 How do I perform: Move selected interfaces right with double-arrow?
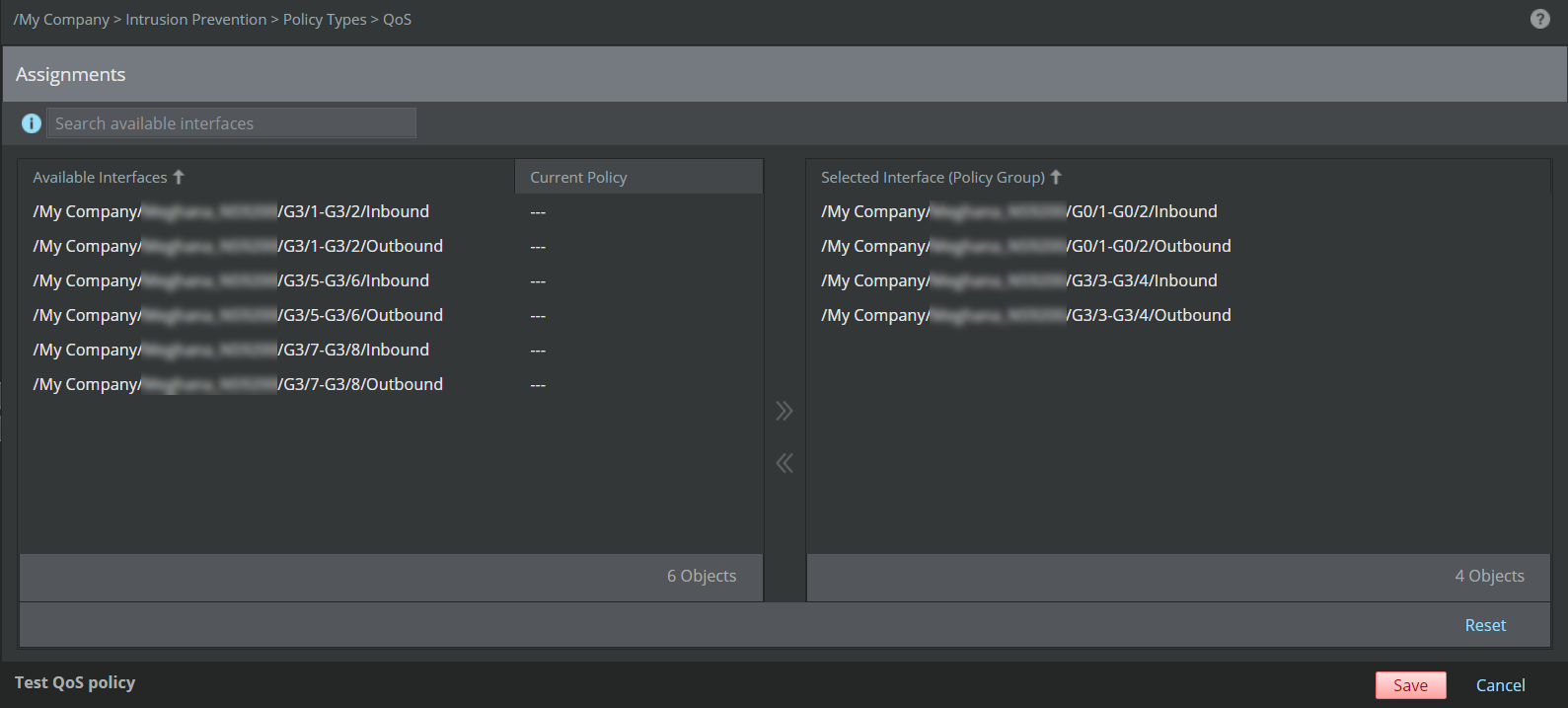tap(784, 411)
